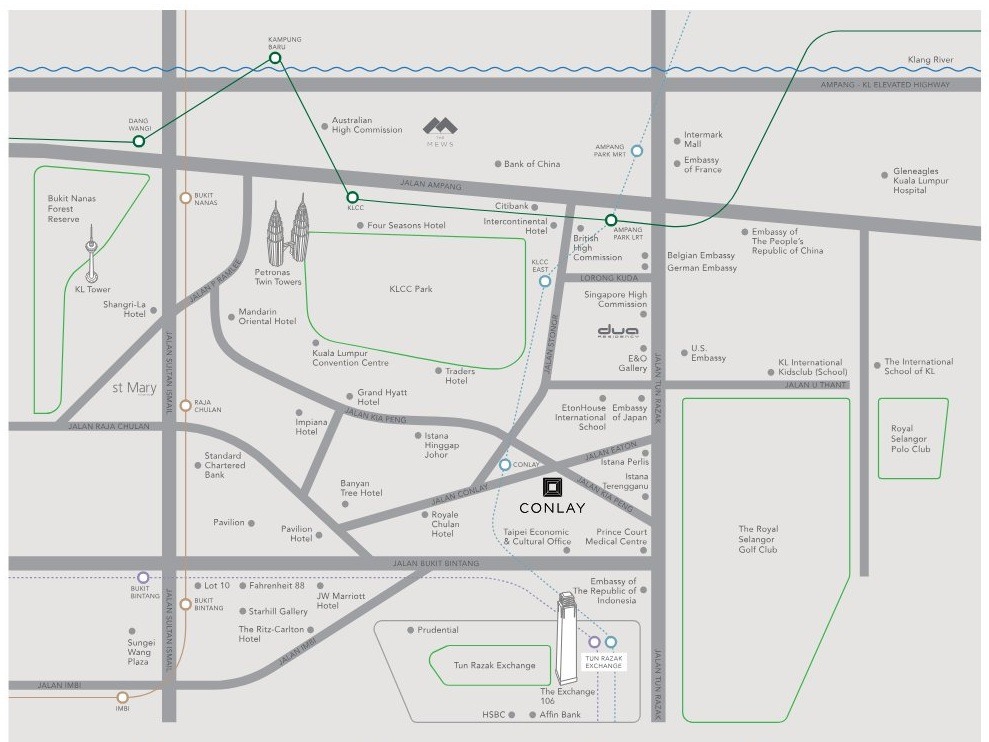Image resolution: width=989 pixels, height=742 pixels.
Task: Click the Pavilion location dot
Action: pos(251,523)
